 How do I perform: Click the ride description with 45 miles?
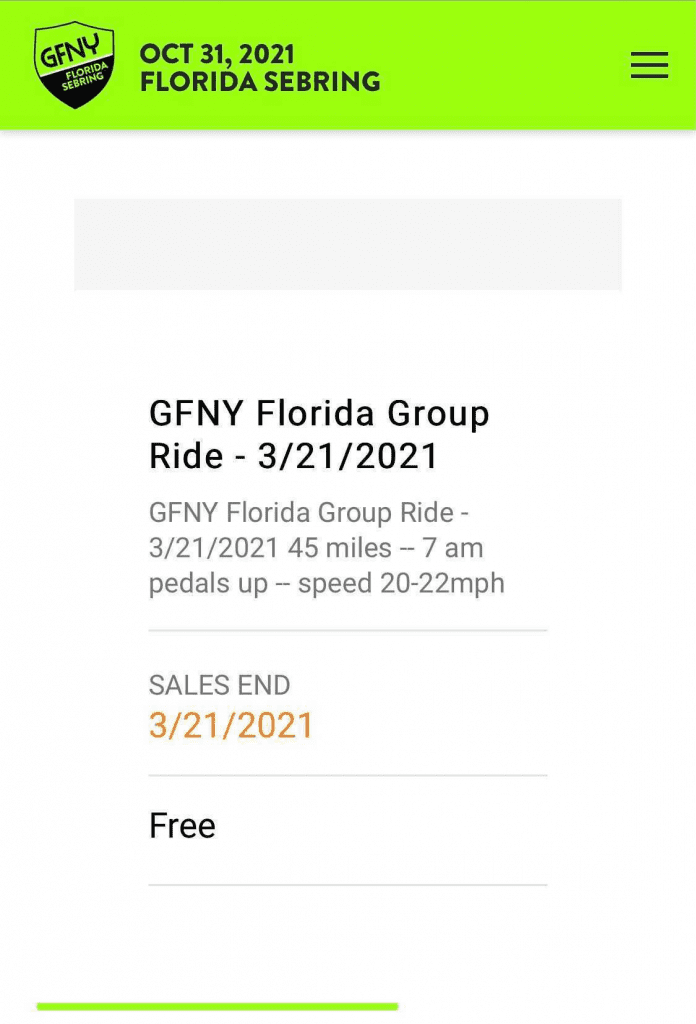click(x=326, y=548)
